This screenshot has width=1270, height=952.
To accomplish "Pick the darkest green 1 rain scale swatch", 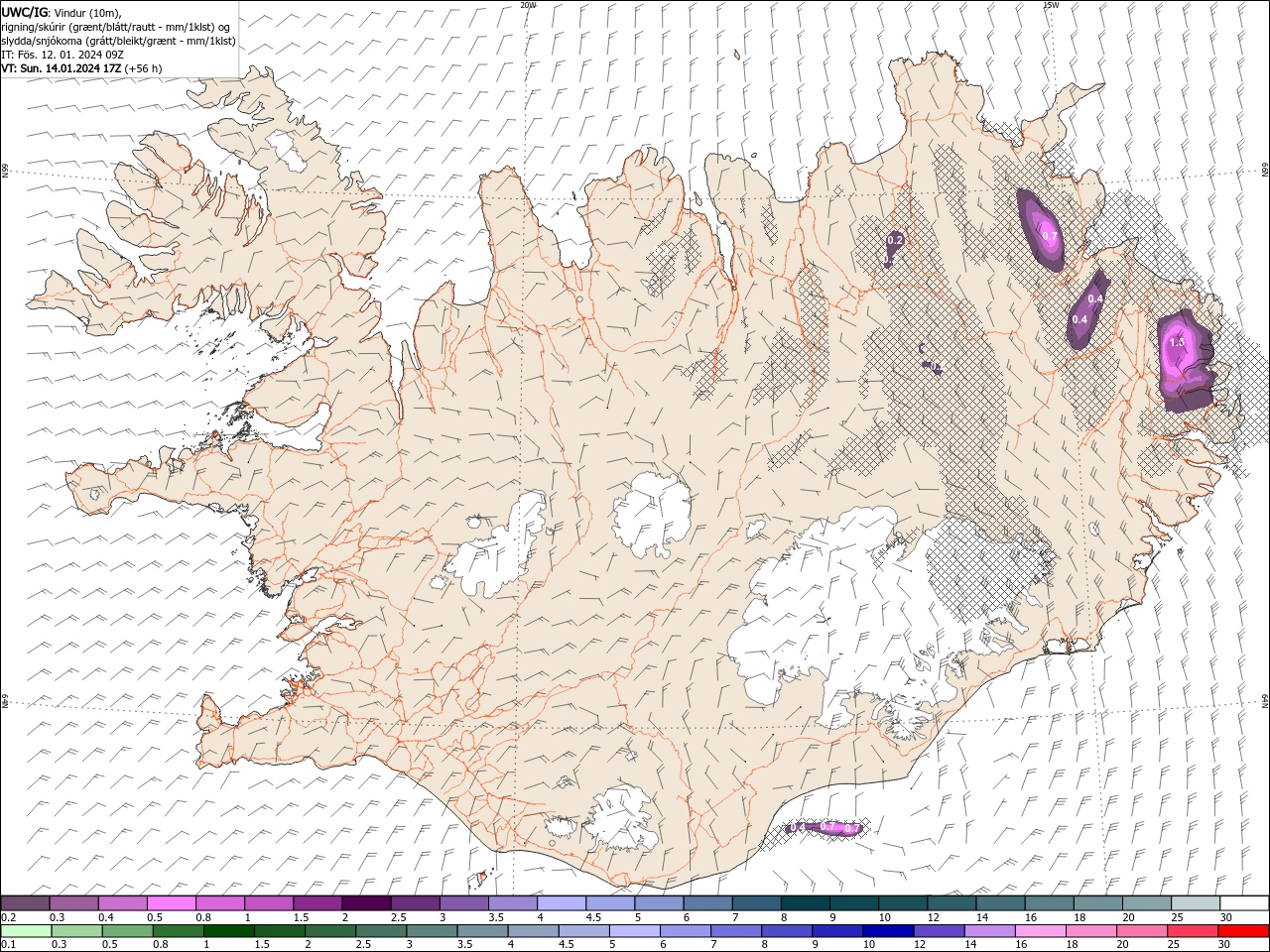I will 229,931.
